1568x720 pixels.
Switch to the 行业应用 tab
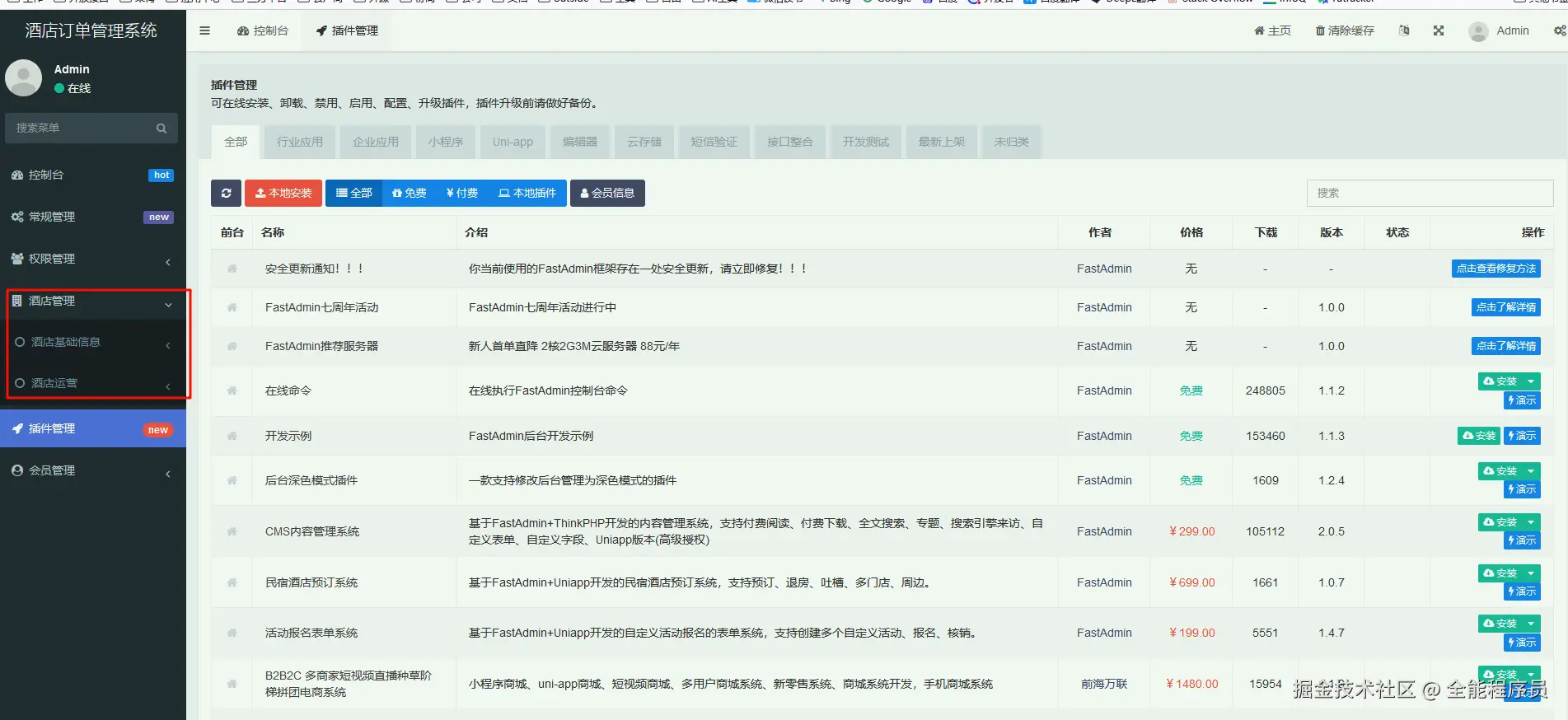point(300,142)
